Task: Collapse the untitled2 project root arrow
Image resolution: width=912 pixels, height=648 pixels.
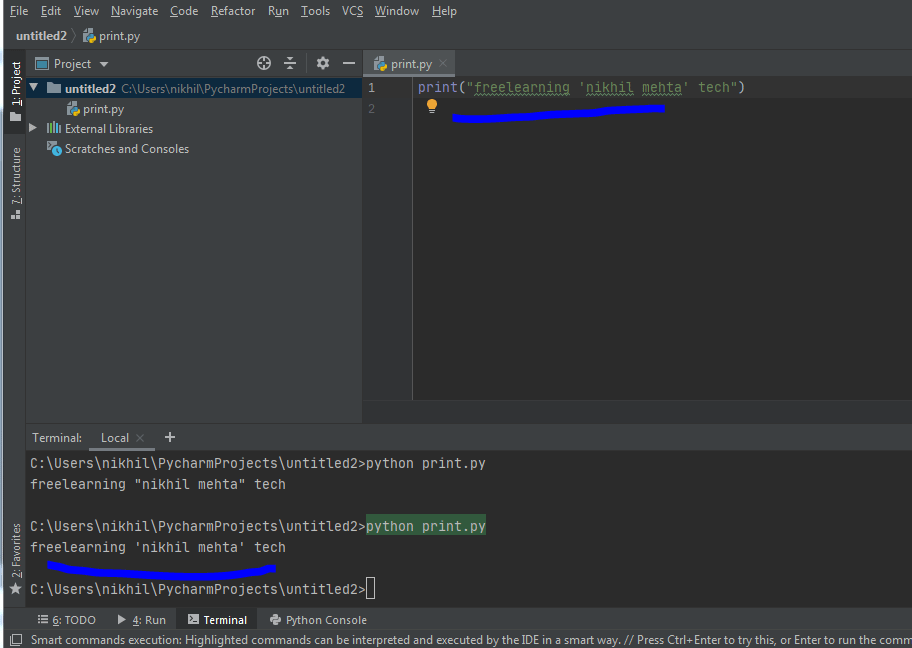Action: 34,88
